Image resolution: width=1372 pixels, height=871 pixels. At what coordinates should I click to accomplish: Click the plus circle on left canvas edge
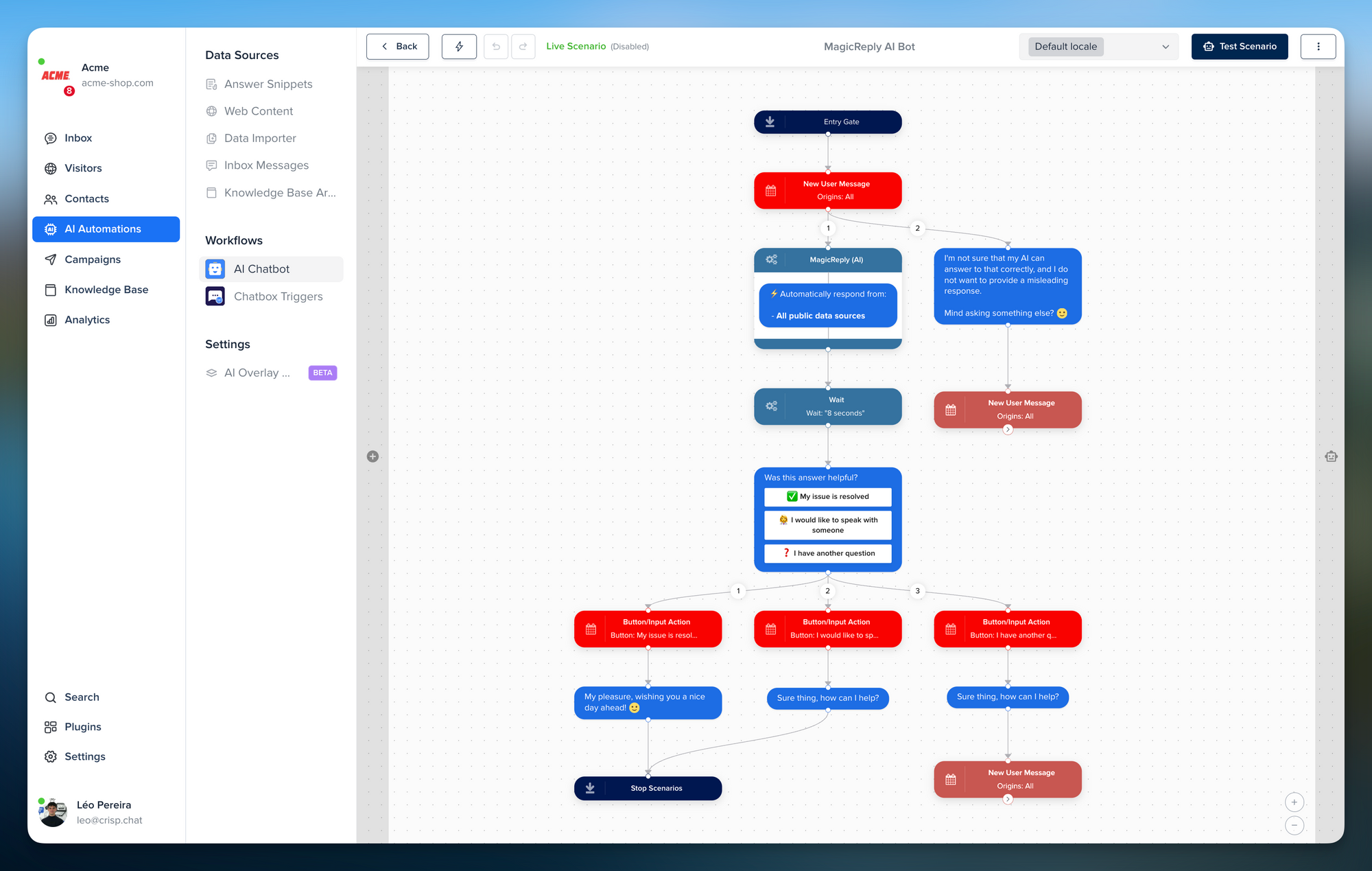372,456
